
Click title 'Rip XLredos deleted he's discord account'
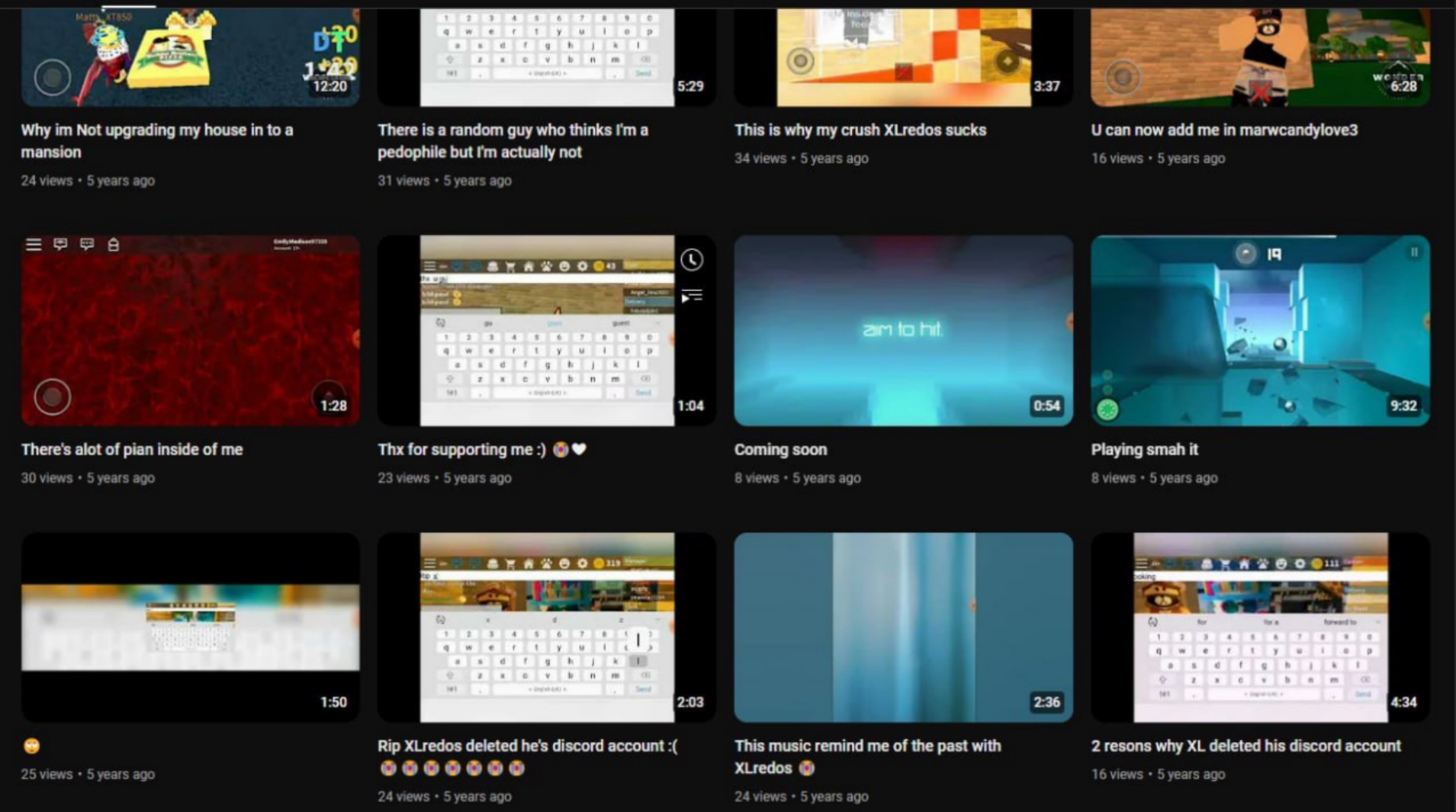coord(528,757)
